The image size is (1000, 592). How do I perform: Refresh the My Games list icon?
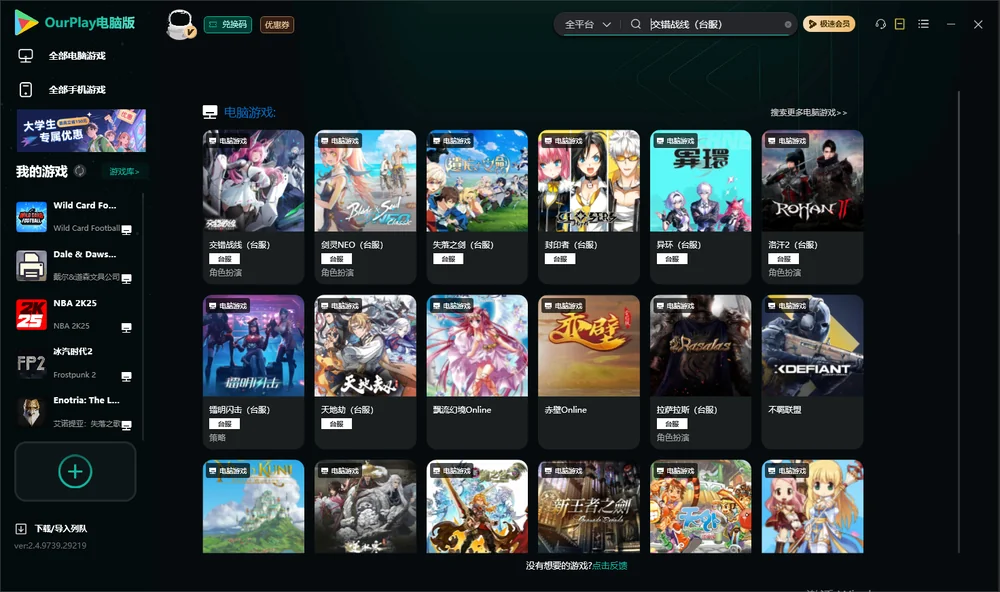pyautogui.click(x=80, y=171)
